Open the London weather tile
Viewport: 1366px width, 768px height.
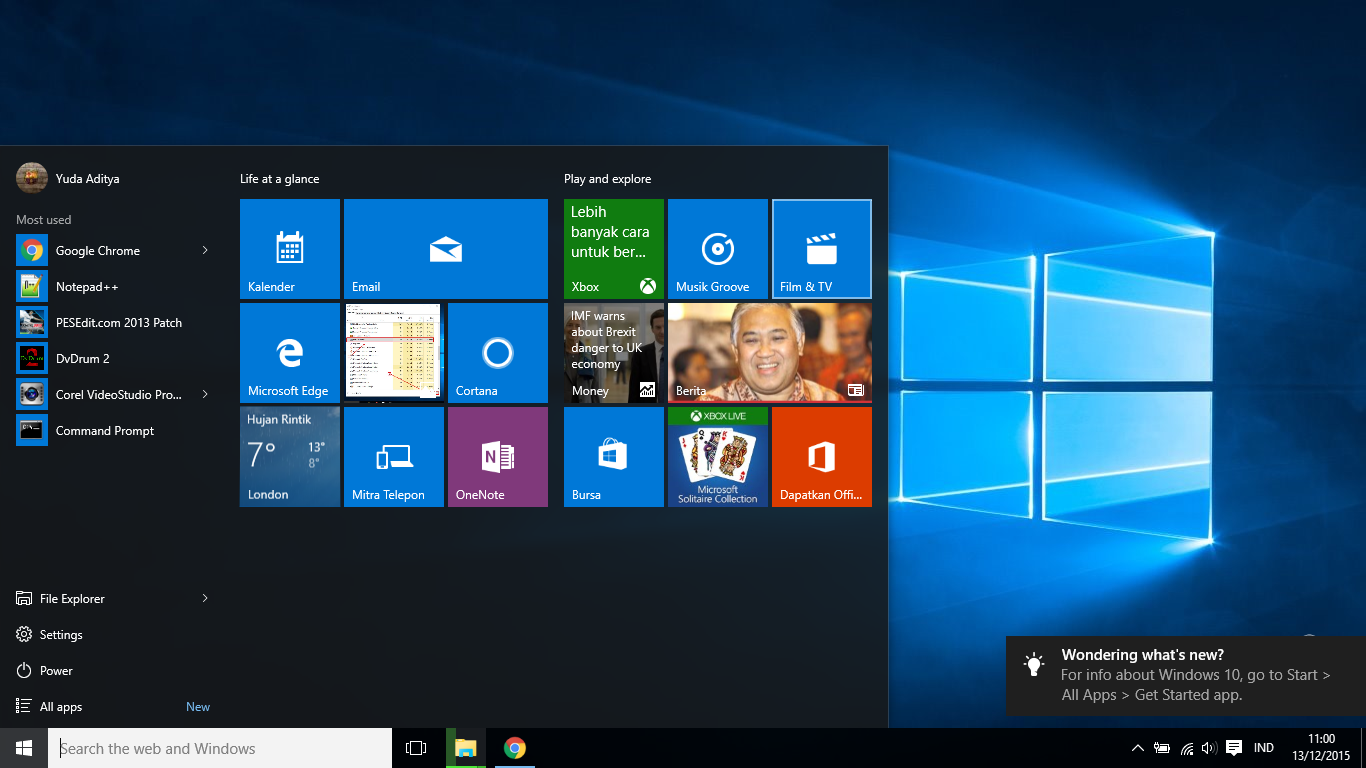pos(290,457)
